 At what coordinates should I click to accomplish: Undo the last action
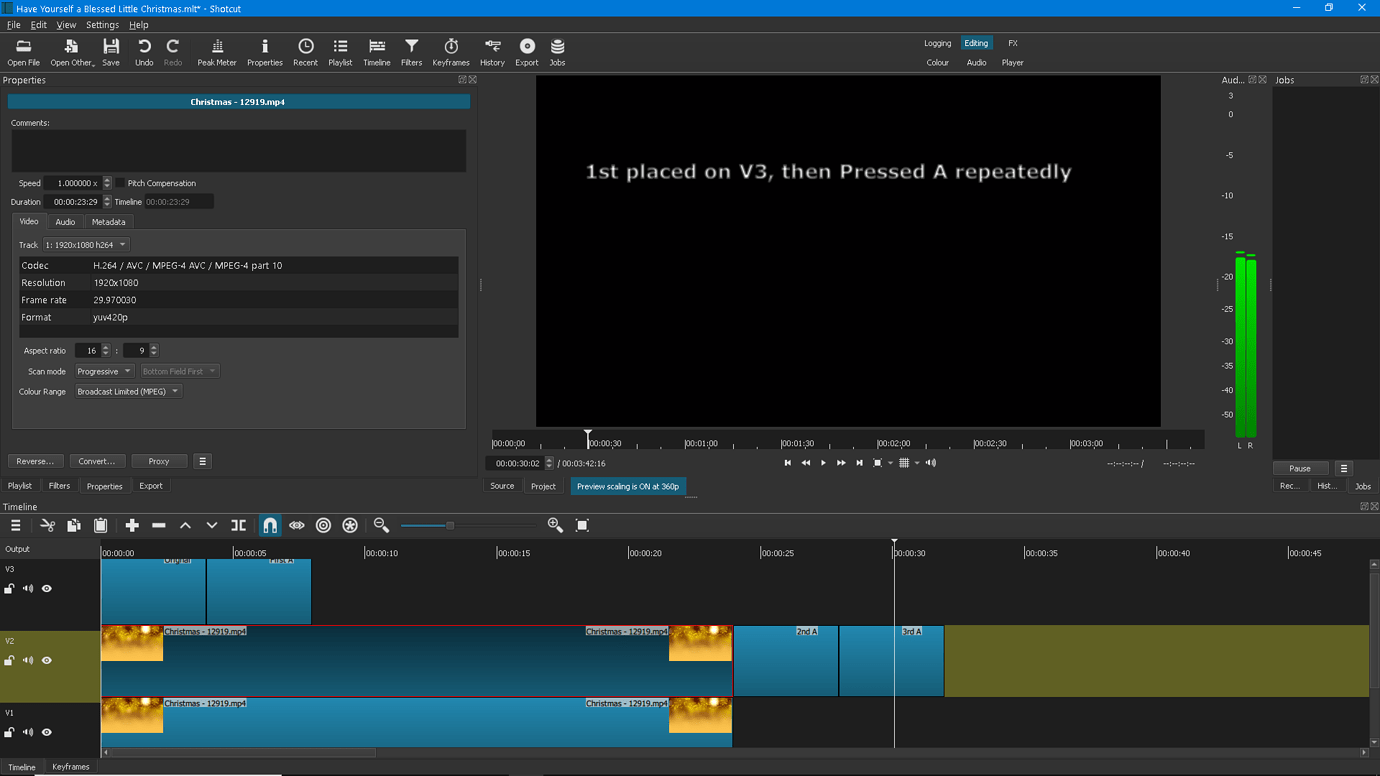pyautogui.click(x=144, y=52)
